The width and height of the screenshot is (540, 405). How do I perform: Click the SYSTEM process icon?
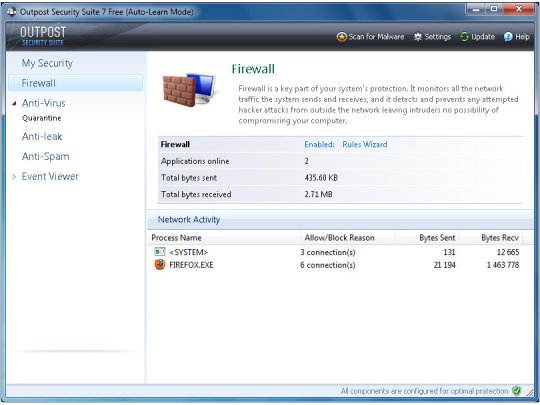[160, 252]
